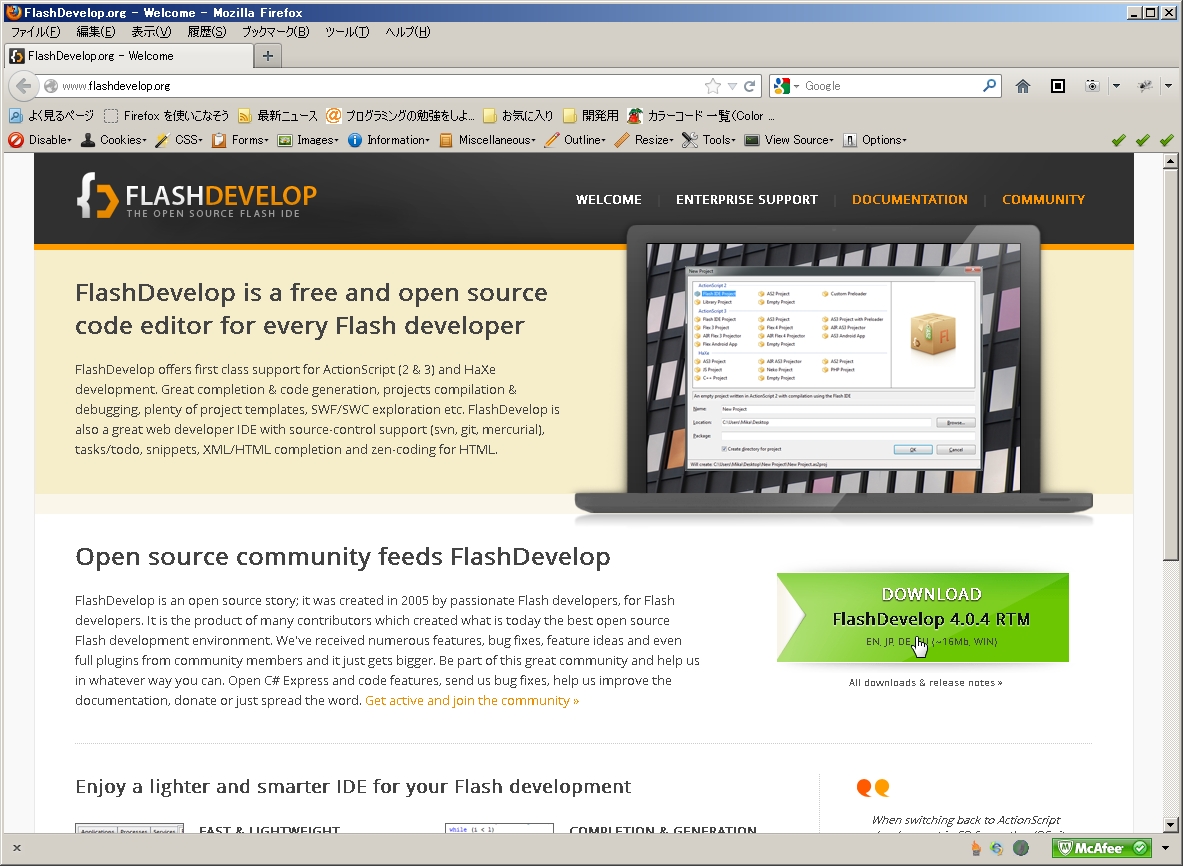Click the Google search input field

pos(890,86)
